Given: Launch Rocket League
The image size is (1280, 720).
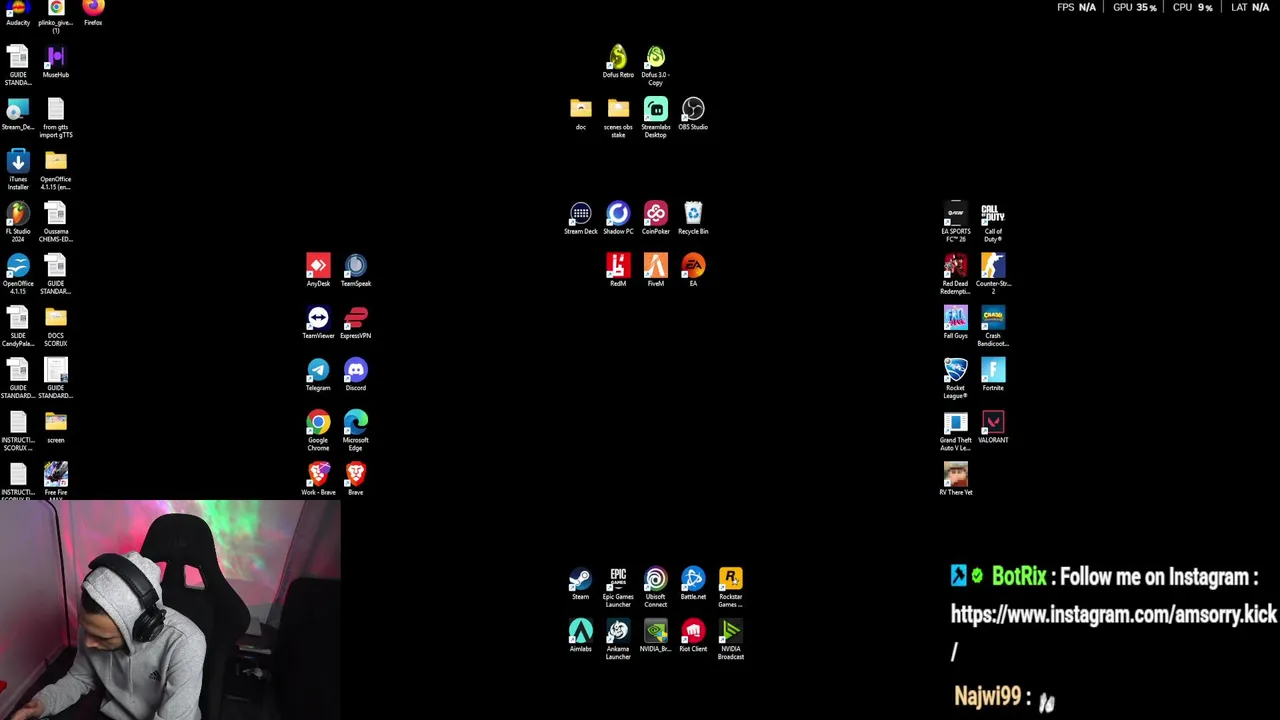Looking at the screenshot, I should (956, 379).
